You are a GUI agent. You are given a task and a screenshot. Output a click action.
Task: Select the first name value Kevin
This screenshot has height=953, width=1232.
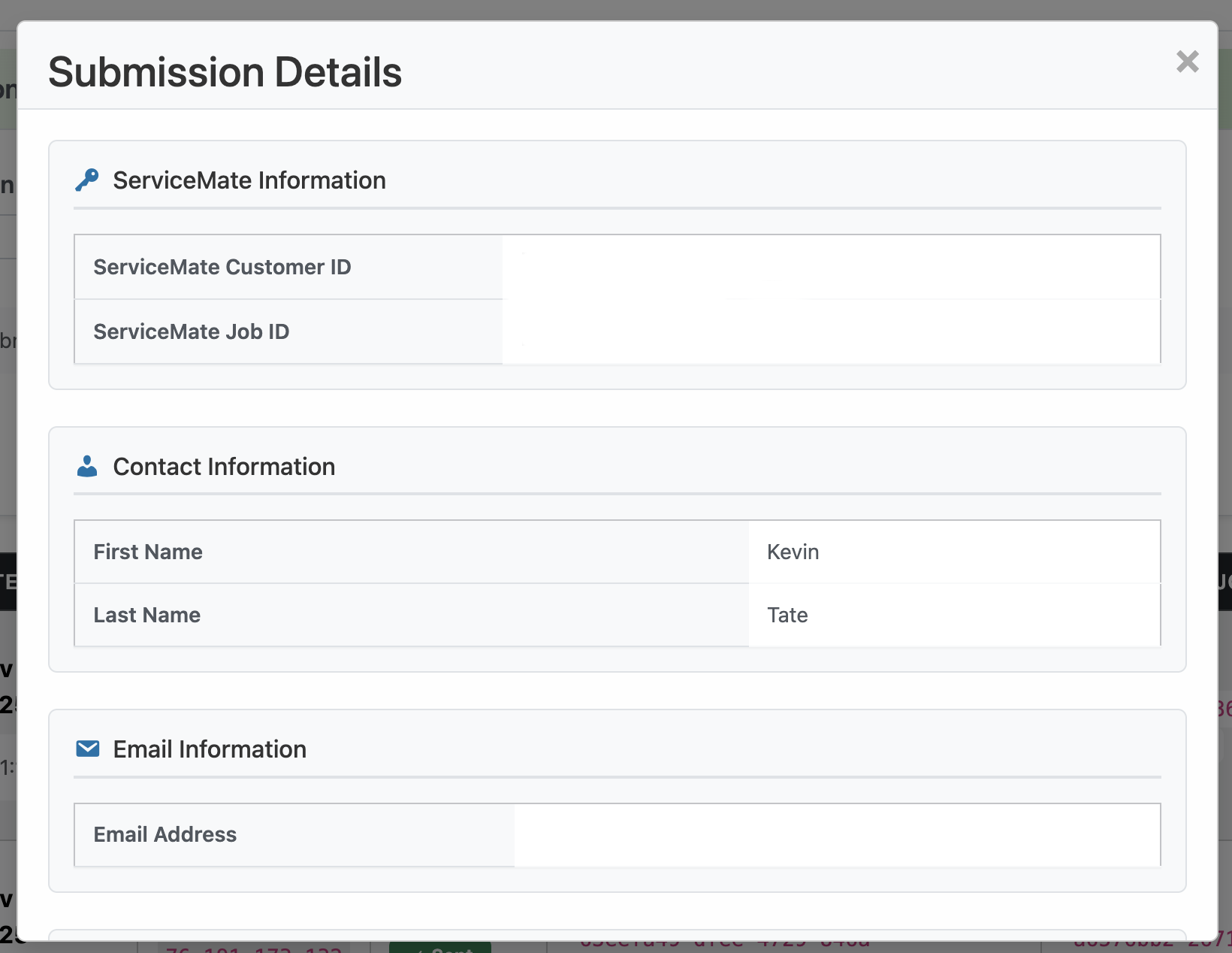(x=793, y=552)
